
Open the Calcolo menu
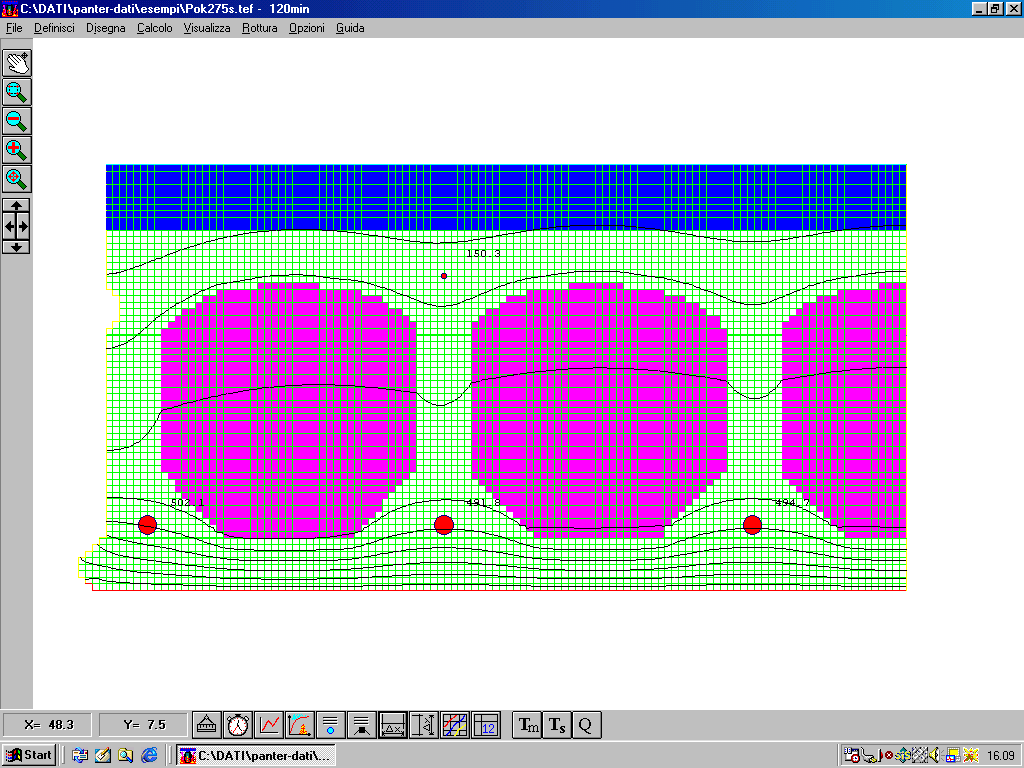(155, 28)
